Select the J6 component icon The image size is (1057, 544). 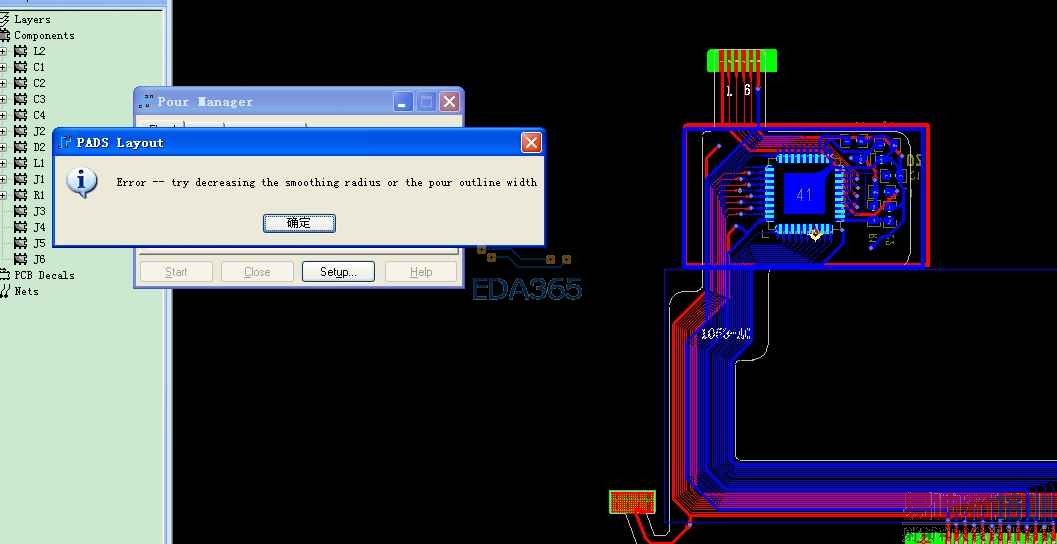click(20, 259)
